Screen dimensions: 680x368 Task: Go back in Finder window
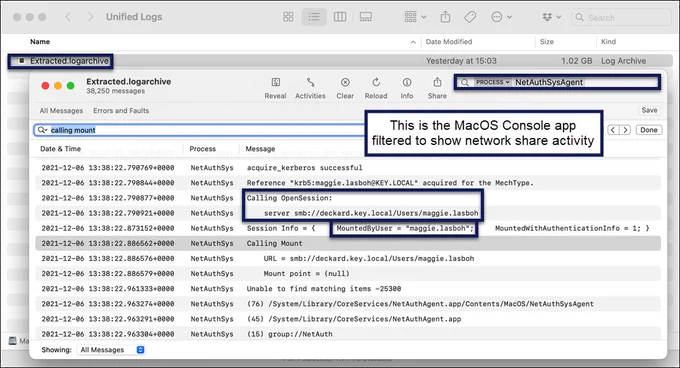coord(68,17)
